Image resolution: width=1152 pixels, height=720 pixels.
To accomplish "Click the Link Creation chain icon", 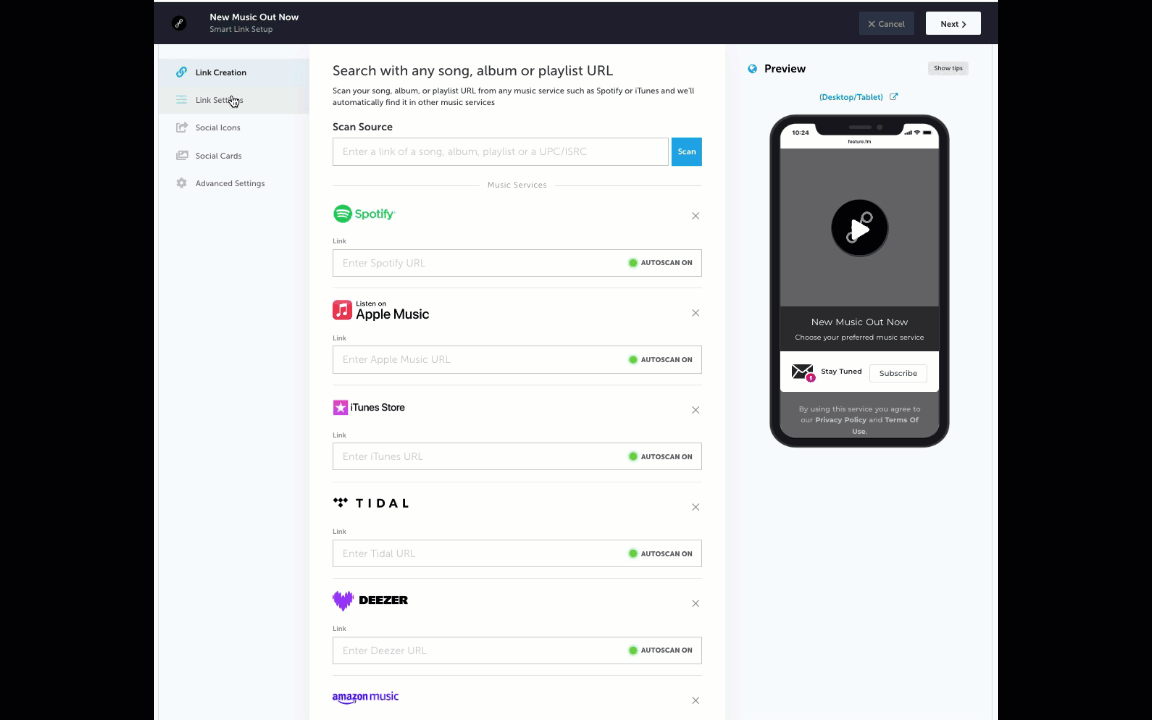I will tap(181, 72).
